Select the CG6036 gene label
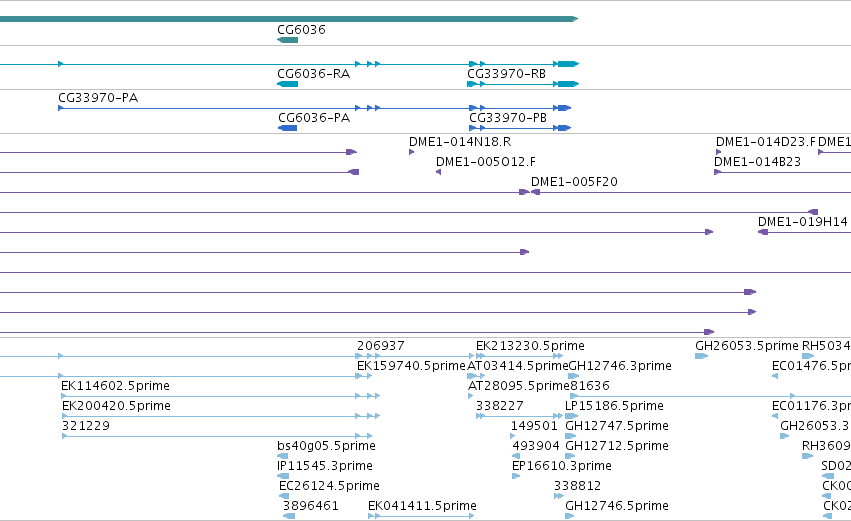 point(301,30)
